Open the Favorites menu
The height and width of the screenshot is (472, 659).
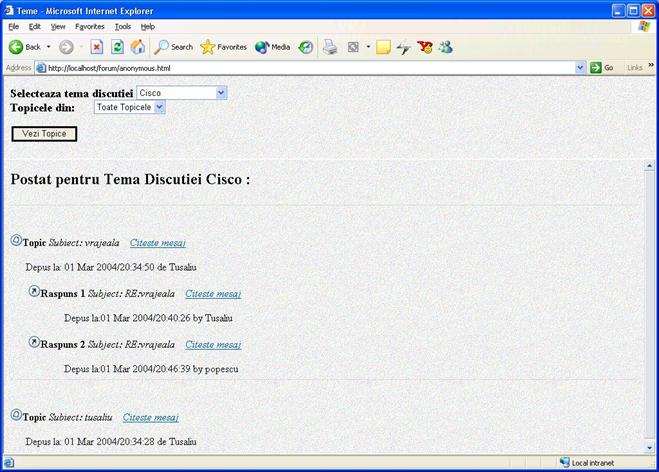pyautogui.click(x=89, y=26)
